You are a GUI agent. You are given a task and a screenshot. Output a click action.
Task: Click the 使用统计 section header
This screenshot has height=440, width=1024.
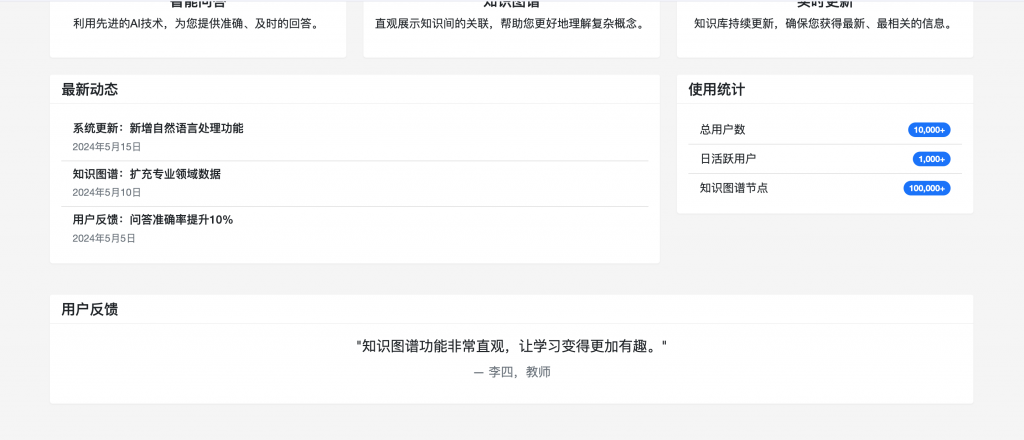716,89
